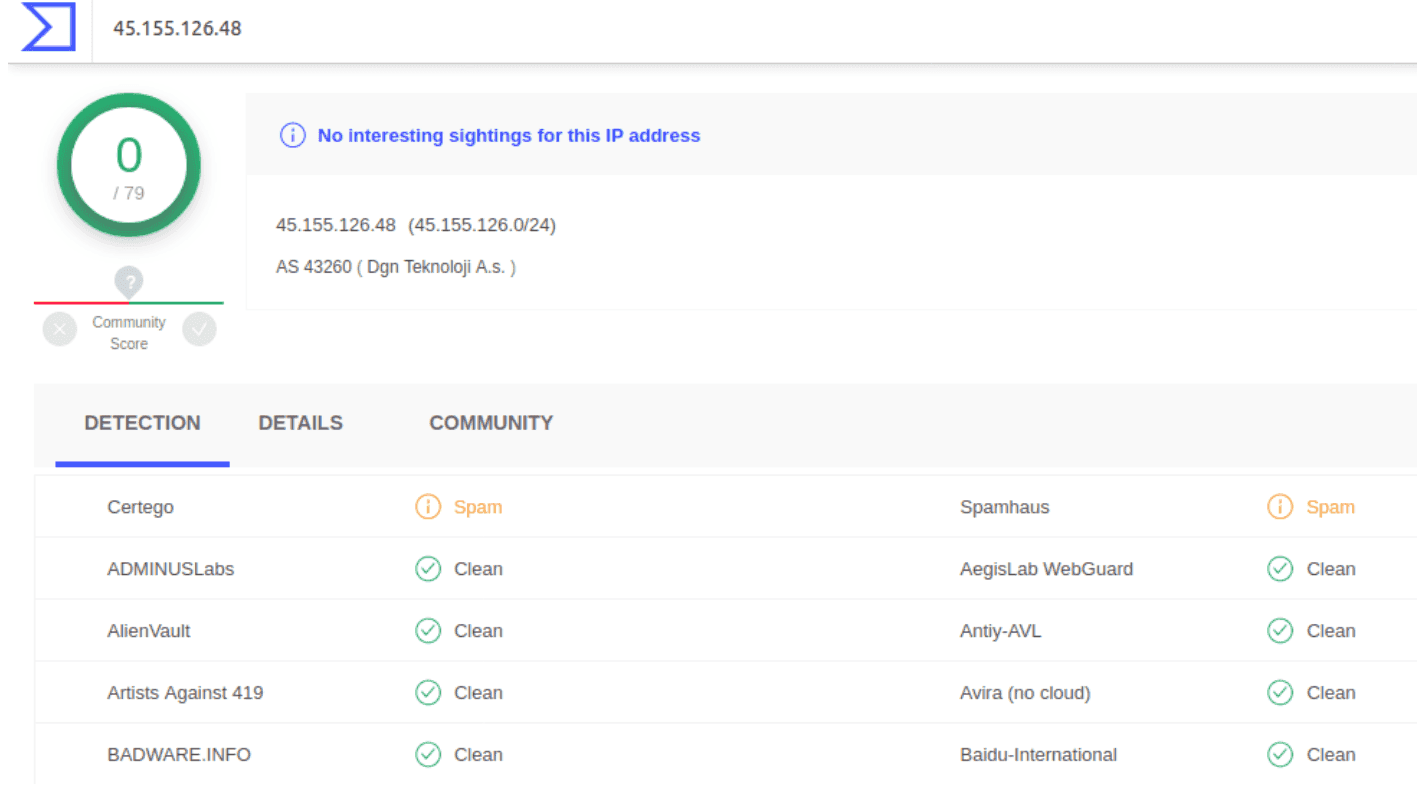The image size is (1422, 800).
Task: Click Certego's orange Spam warning icon
Action: pyautogui.click(x=428, y=507)
